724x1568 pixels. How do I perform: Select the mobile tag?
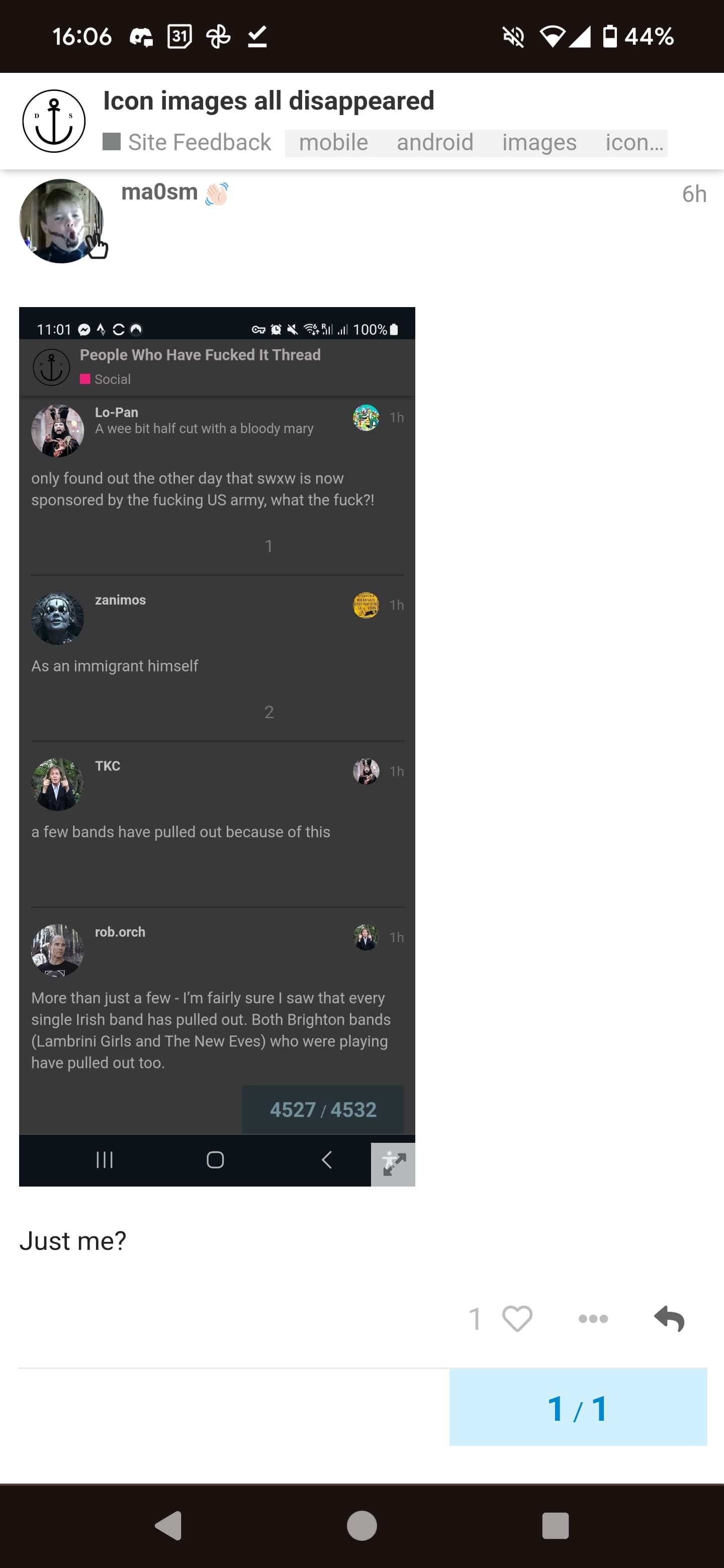pos(334,142)
